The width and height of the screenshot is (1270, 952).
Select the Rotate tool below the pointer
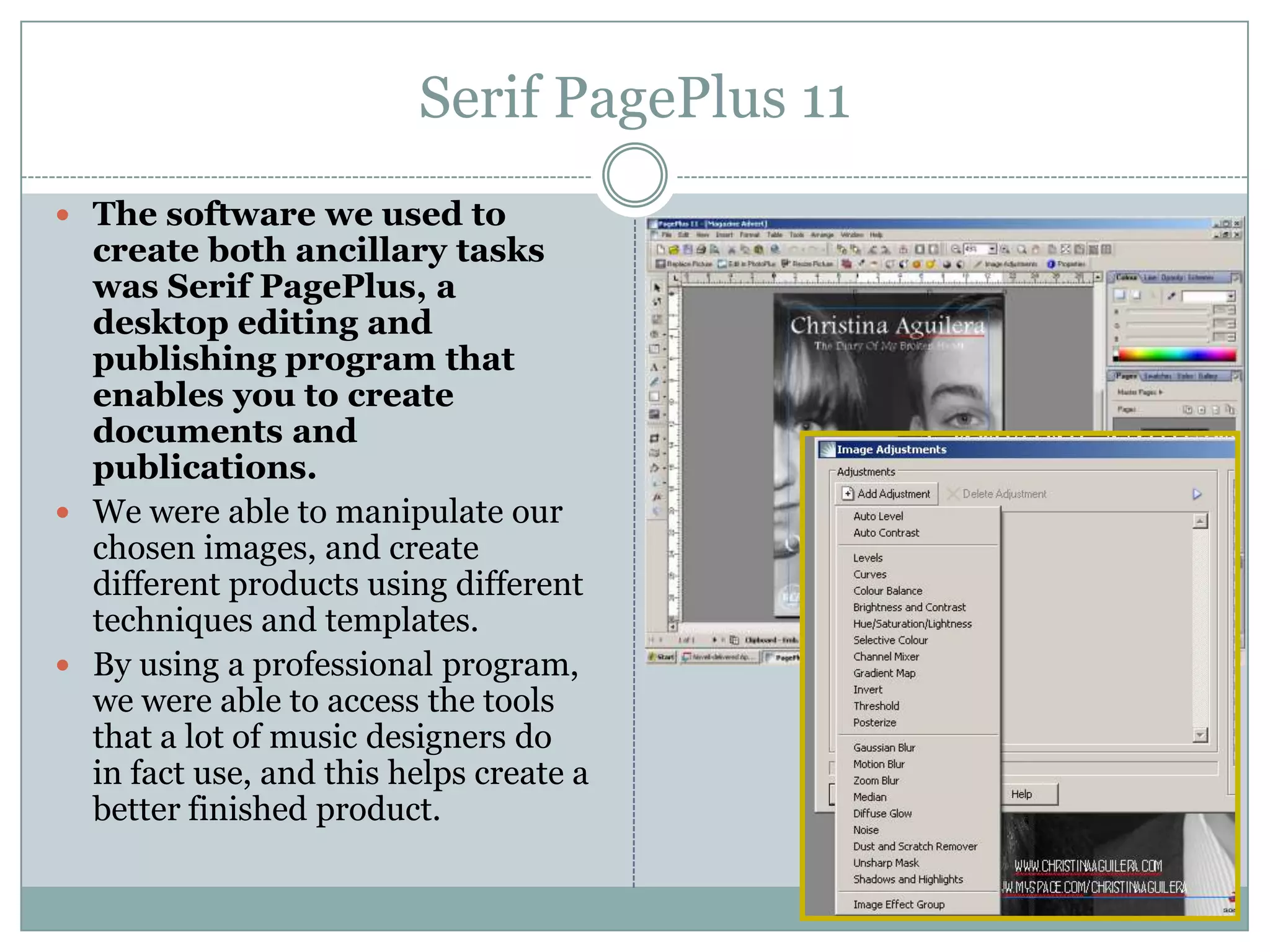(657, 302)
